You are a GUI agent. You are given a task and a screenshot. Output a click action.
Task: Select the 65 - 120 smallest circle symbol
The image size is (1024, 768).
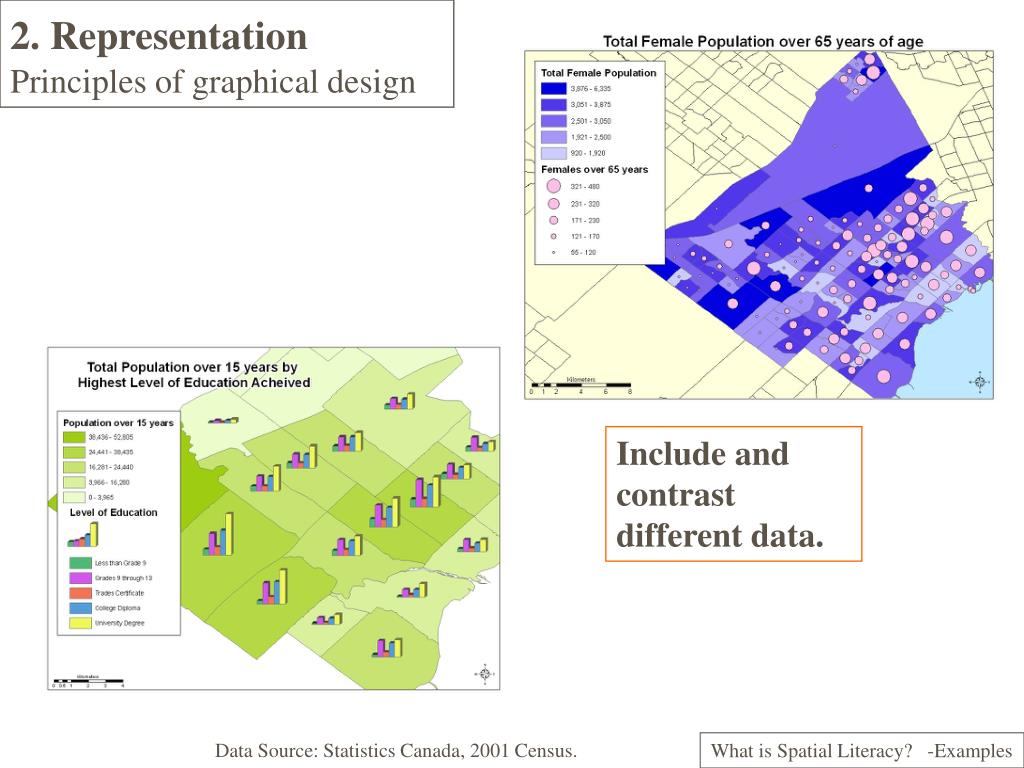(554, 252)
